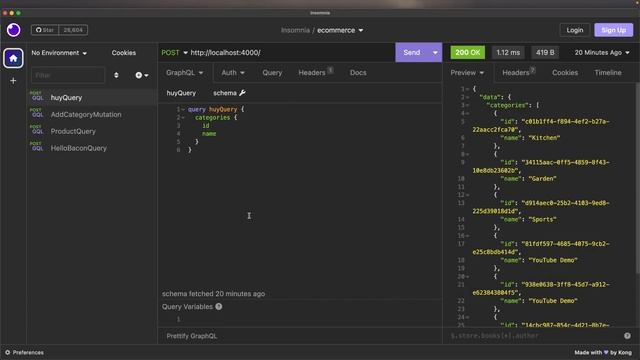Viewport: 640px width, 360px height.
Task: Switch to the response Headers tab
Action: [x=518, y=73]
